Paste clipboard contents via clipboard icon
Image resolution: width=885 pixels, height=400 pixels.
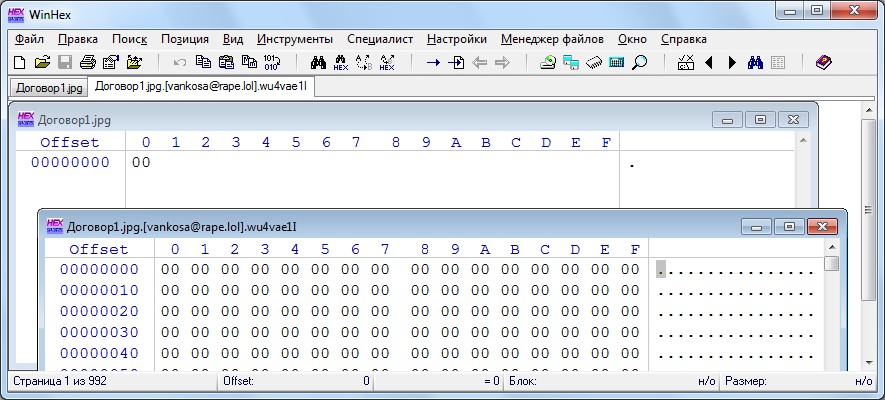[x=226, y=63]
